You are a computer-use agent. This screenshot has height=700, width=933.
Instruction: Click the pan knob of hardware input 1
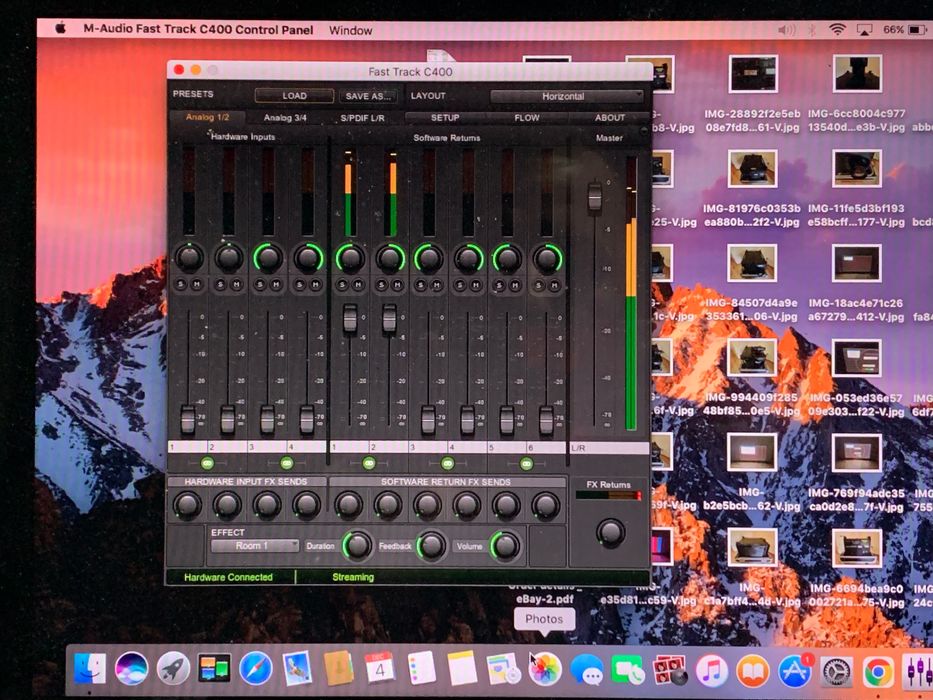[x=189, y=258]
